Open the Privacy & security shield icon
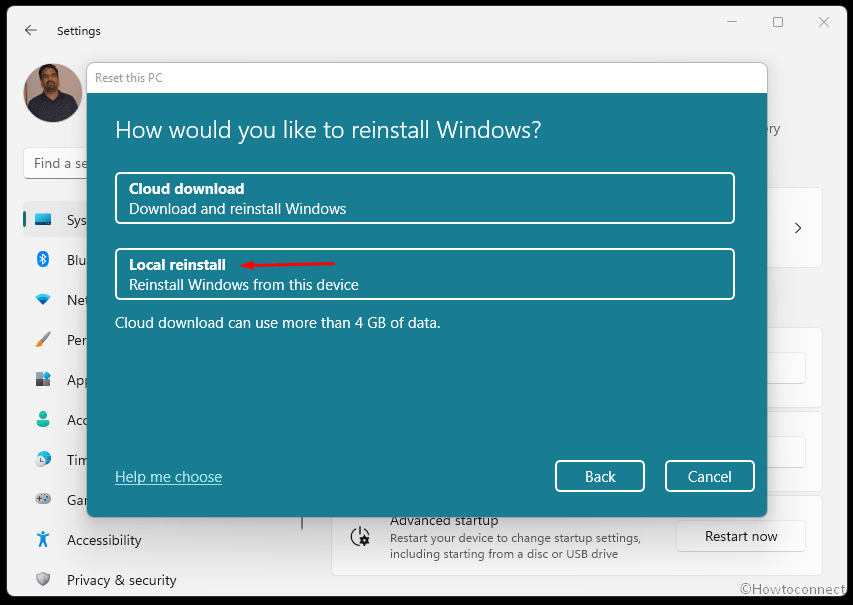853x605 pixels. tap(43, 579)
